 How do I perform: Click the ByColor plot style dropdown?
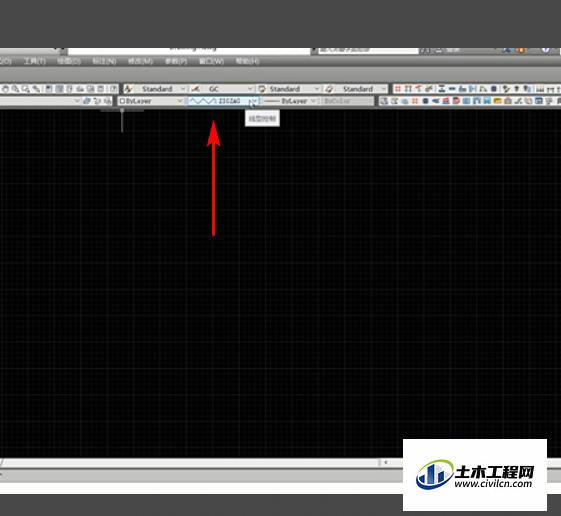[x=348, y=101]
